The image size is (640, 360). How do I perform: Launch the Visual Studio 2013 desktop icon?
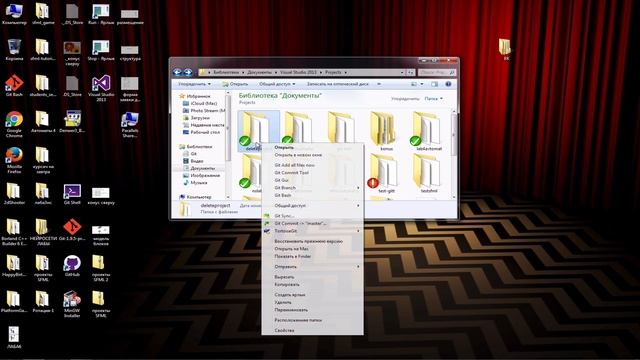coord(101,87)
